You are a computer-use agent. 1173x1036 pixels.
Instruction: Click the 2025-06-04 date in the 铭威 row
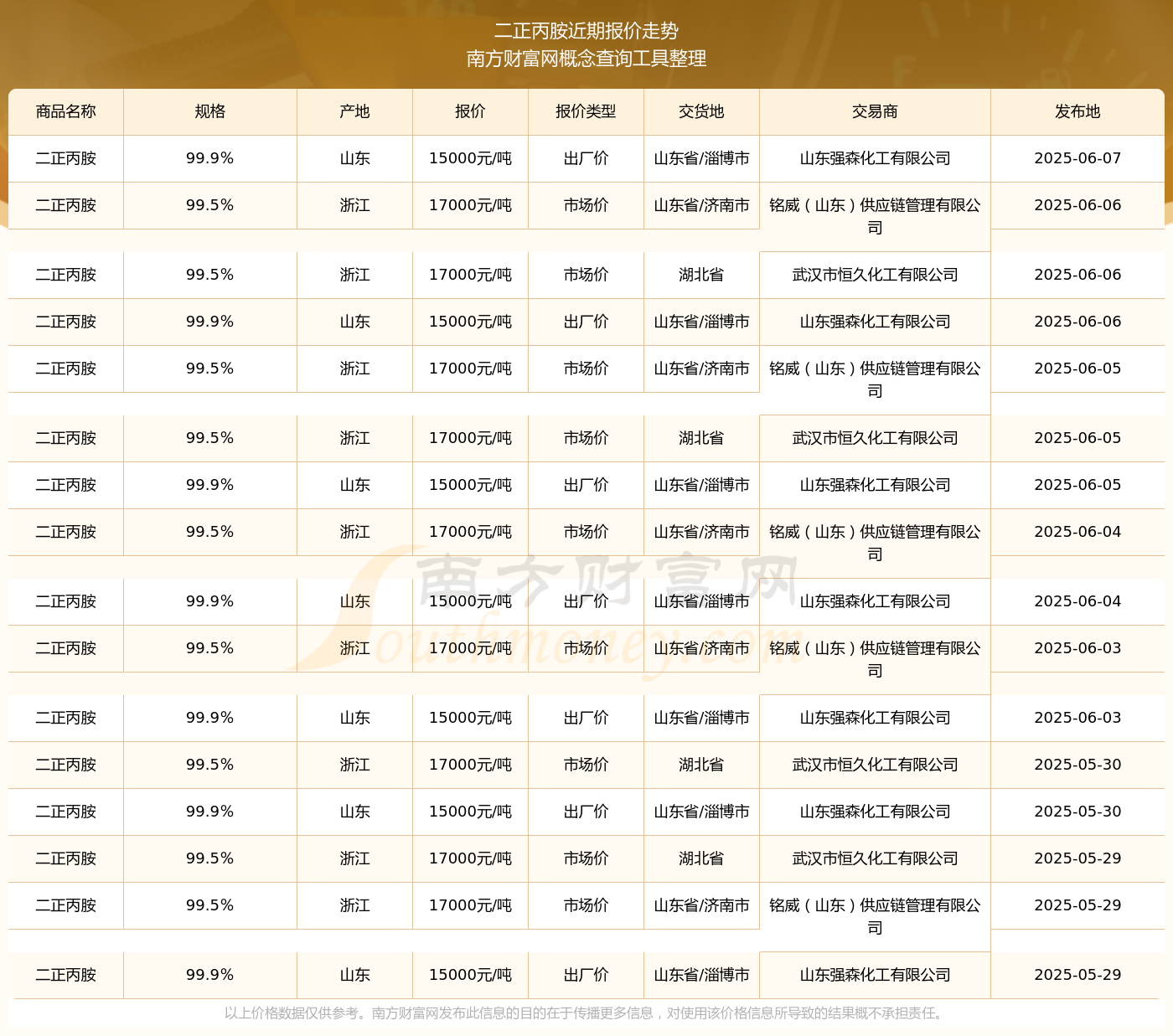pyautogui.click(x=1077, y=532)
